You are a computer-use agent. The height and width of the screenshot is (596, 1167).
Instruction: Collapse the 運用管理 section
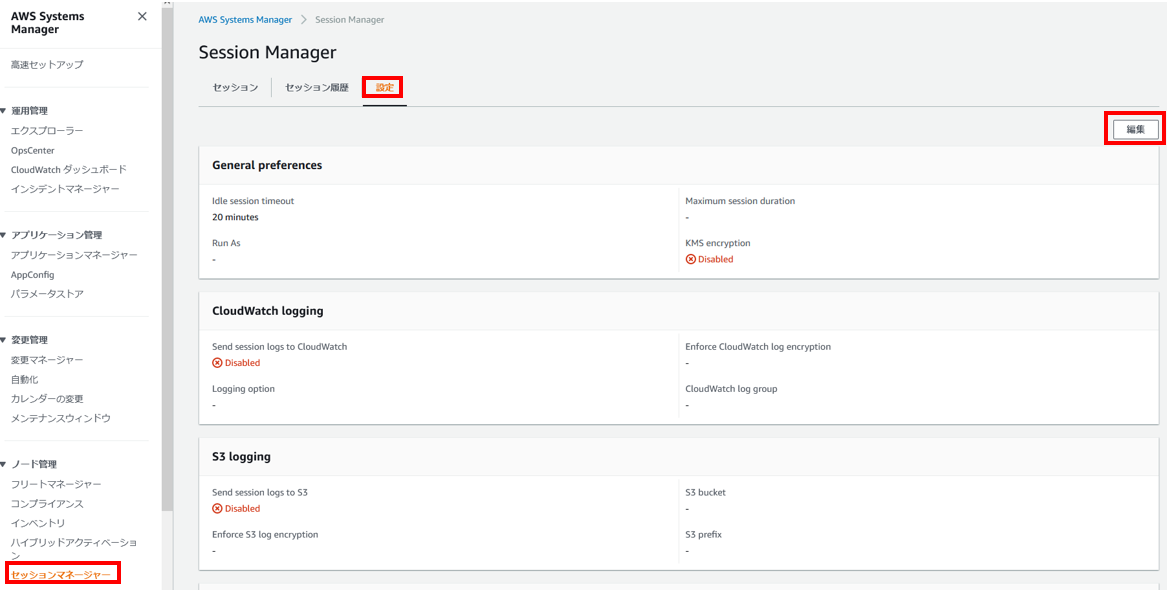coord(4,111)
